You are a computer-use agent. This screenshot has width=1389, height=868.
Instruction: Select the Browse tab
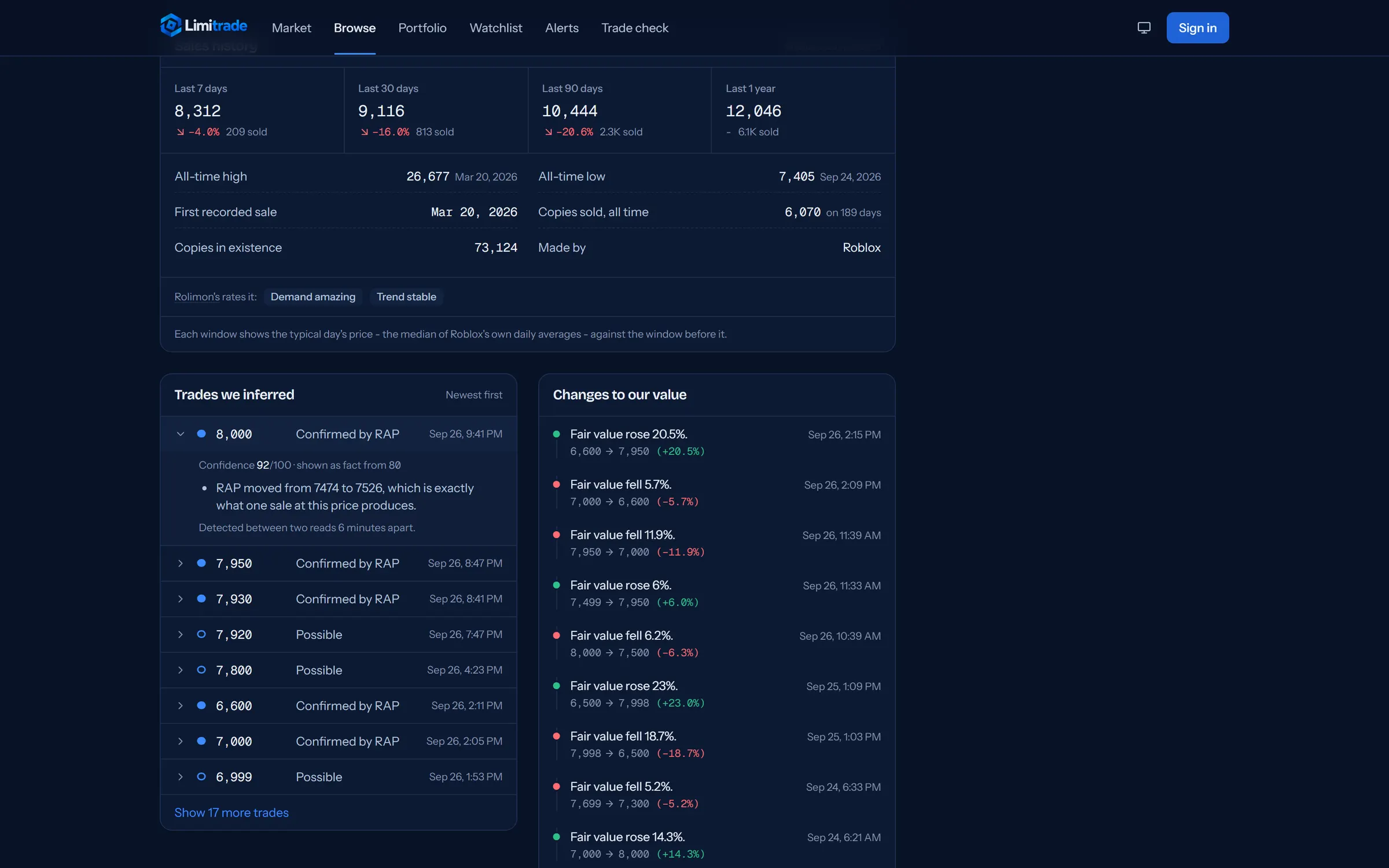(355, 28)
